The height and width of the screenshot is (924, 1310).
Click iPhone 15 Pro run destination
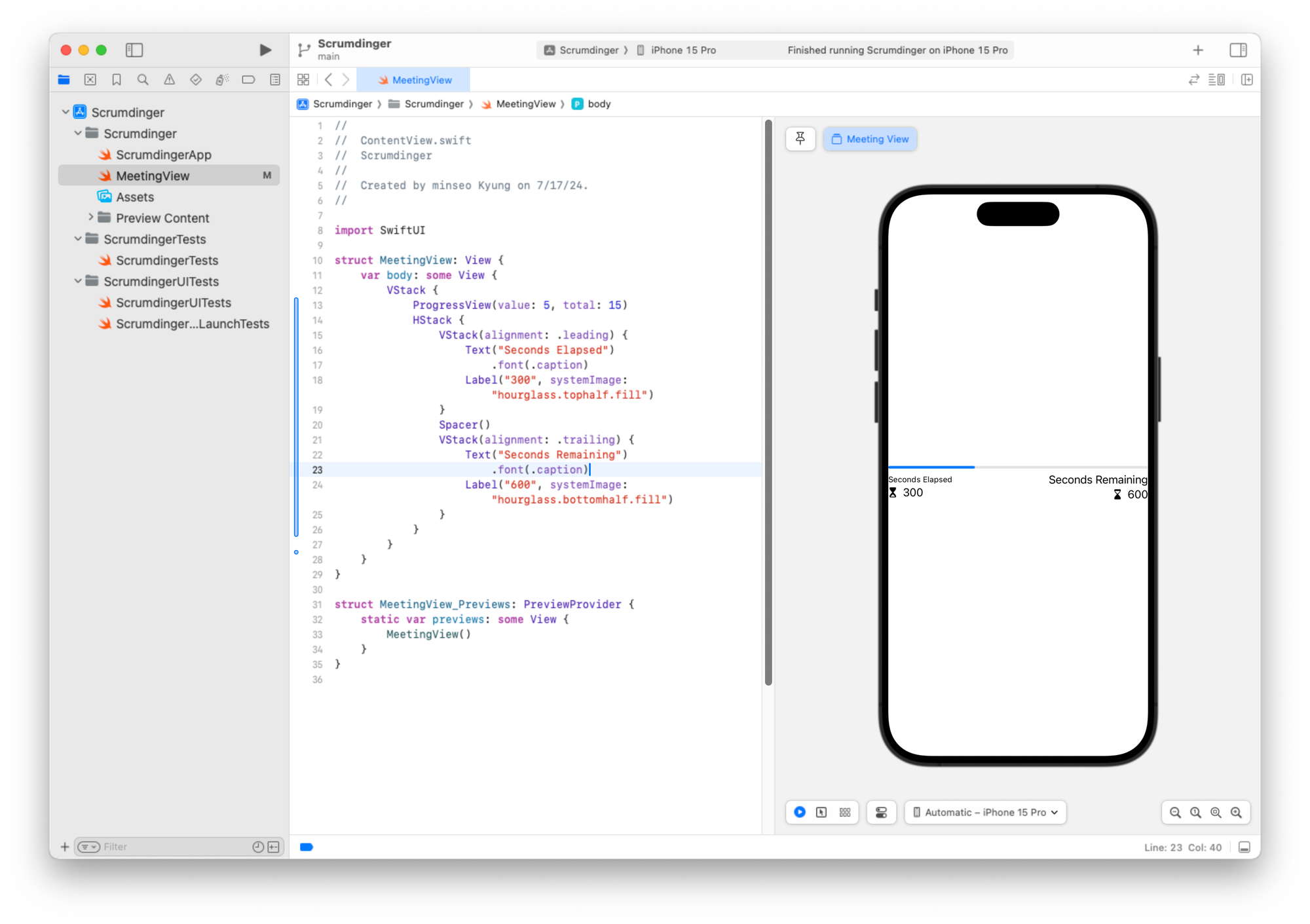tap(683, 50)
